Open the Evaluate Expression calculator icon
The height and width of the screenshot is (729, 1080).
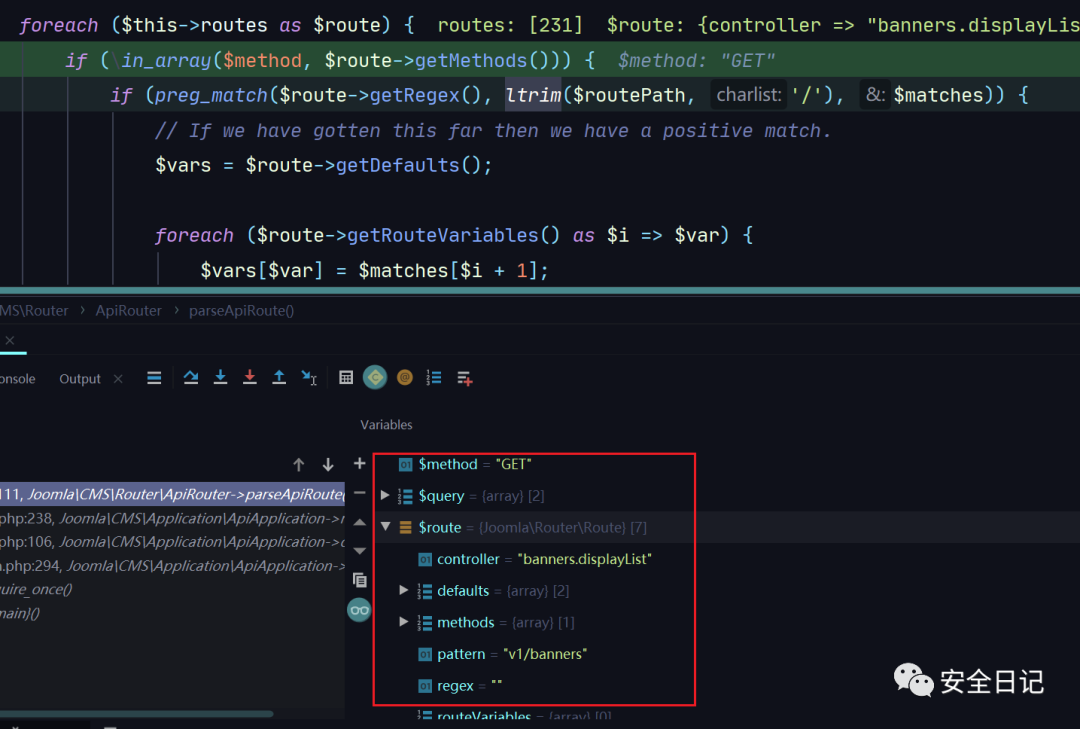346,377
